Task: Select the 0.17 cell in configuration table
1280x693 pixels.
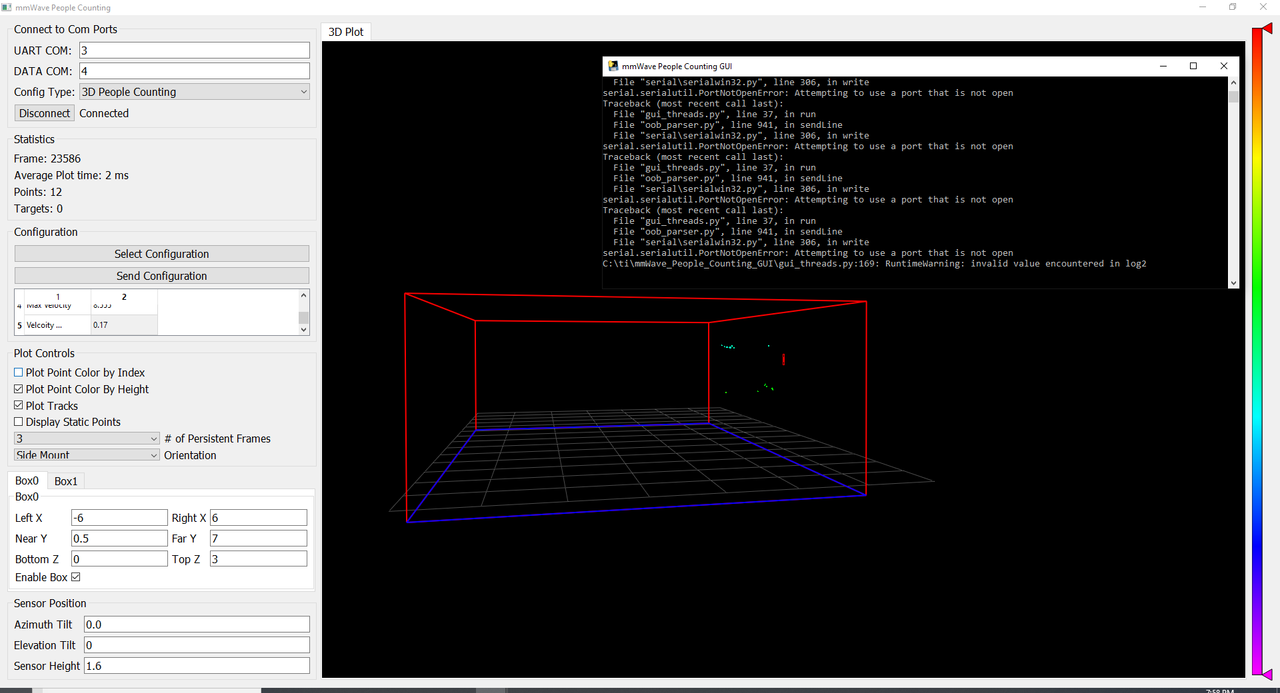Action: [x=124, y=325]
